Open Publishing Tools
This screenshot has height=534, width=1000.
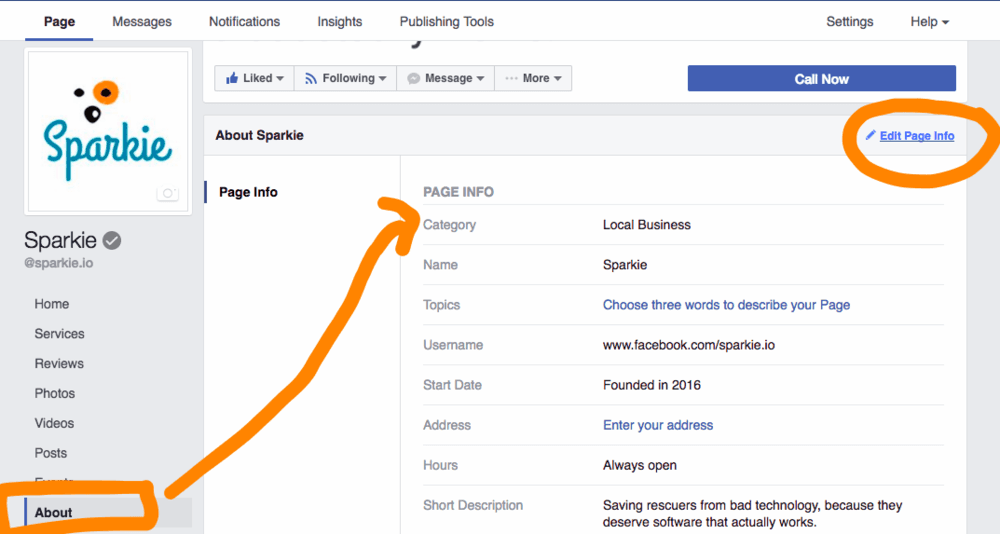446,21
